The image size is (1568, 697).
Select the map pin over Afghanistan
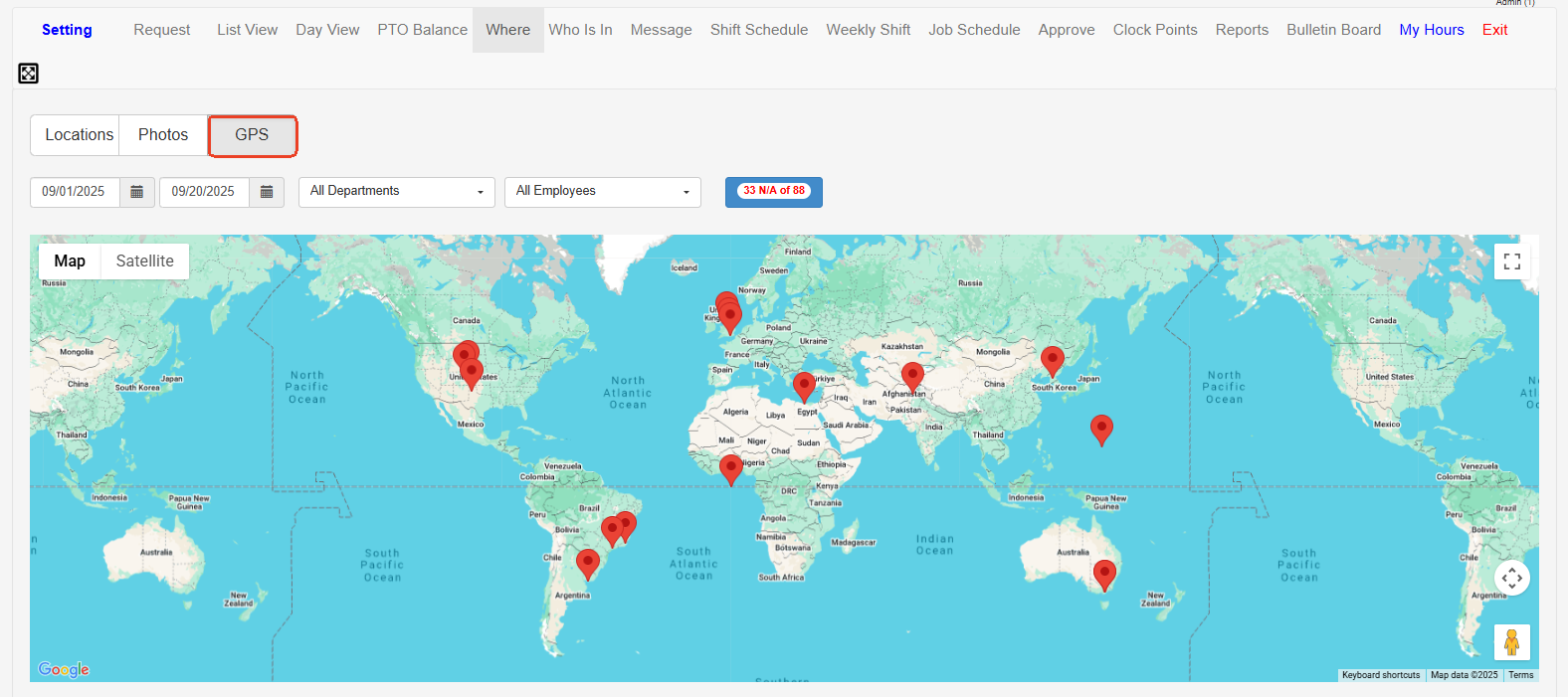912,375
